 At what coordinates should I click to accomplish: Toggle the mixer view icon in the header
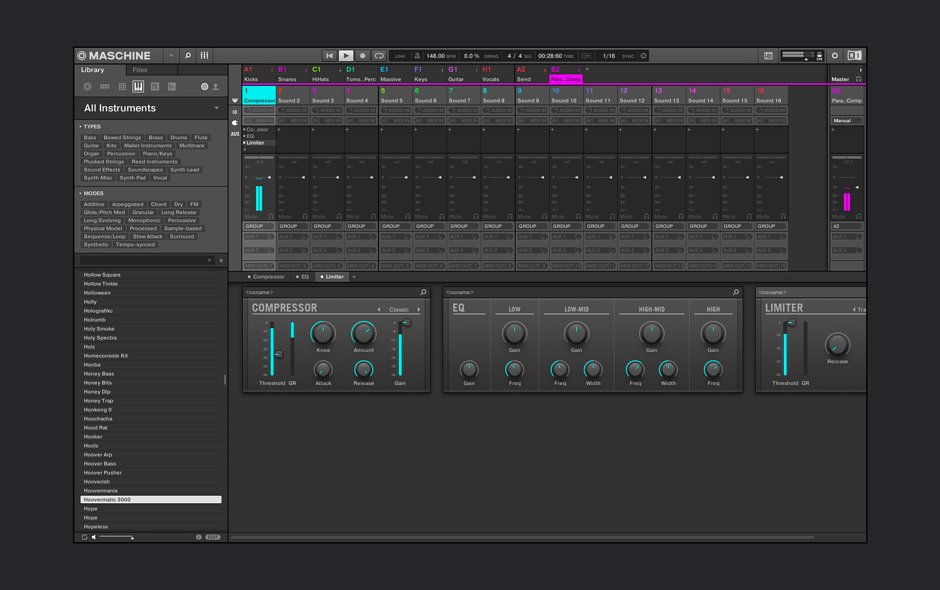pos(204,56)
